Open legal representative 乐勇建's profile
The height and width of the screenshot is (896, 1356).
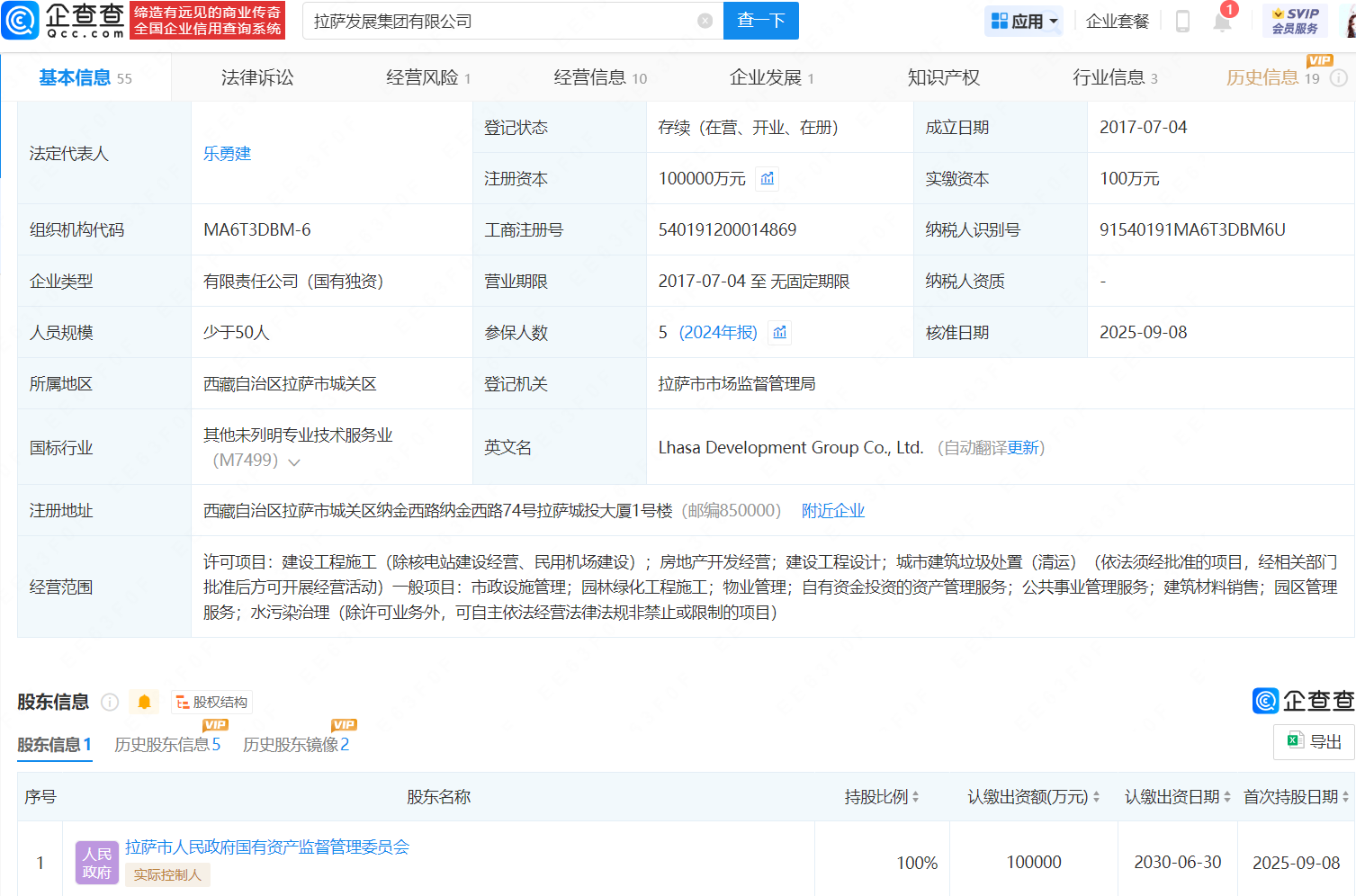(x=227, y=153)
